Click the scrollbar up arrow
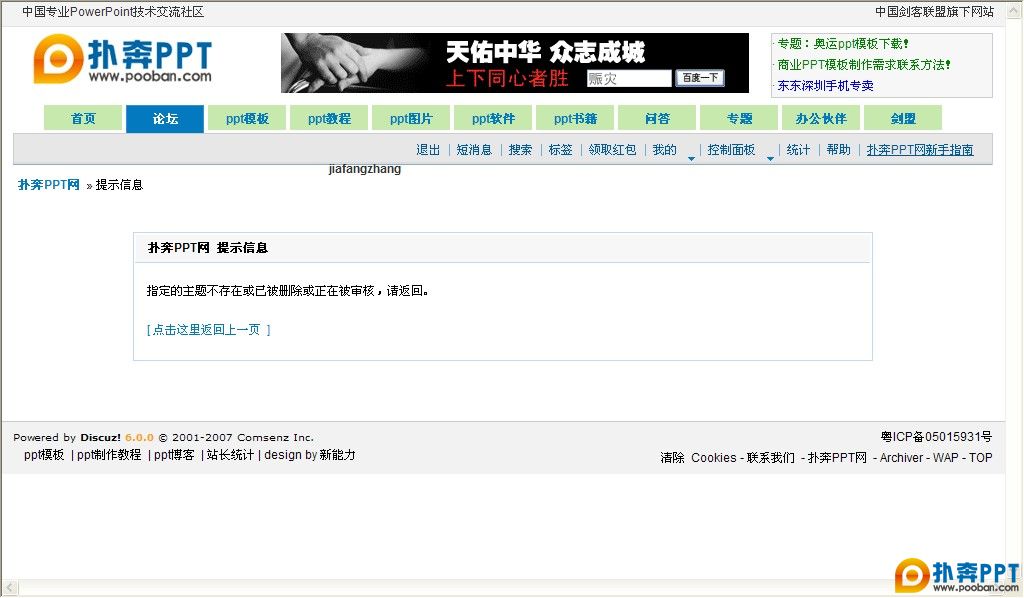 1014,11
